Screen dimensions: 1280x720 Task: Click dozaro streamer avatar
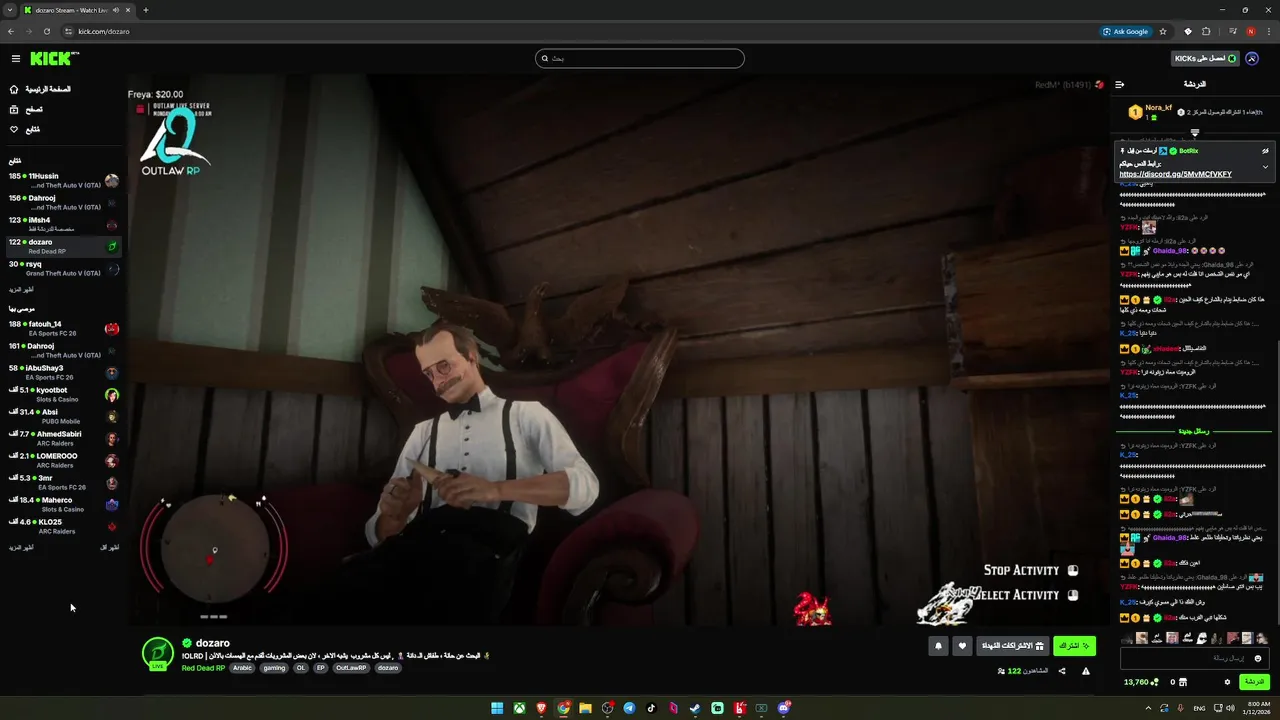coord(158,653)
